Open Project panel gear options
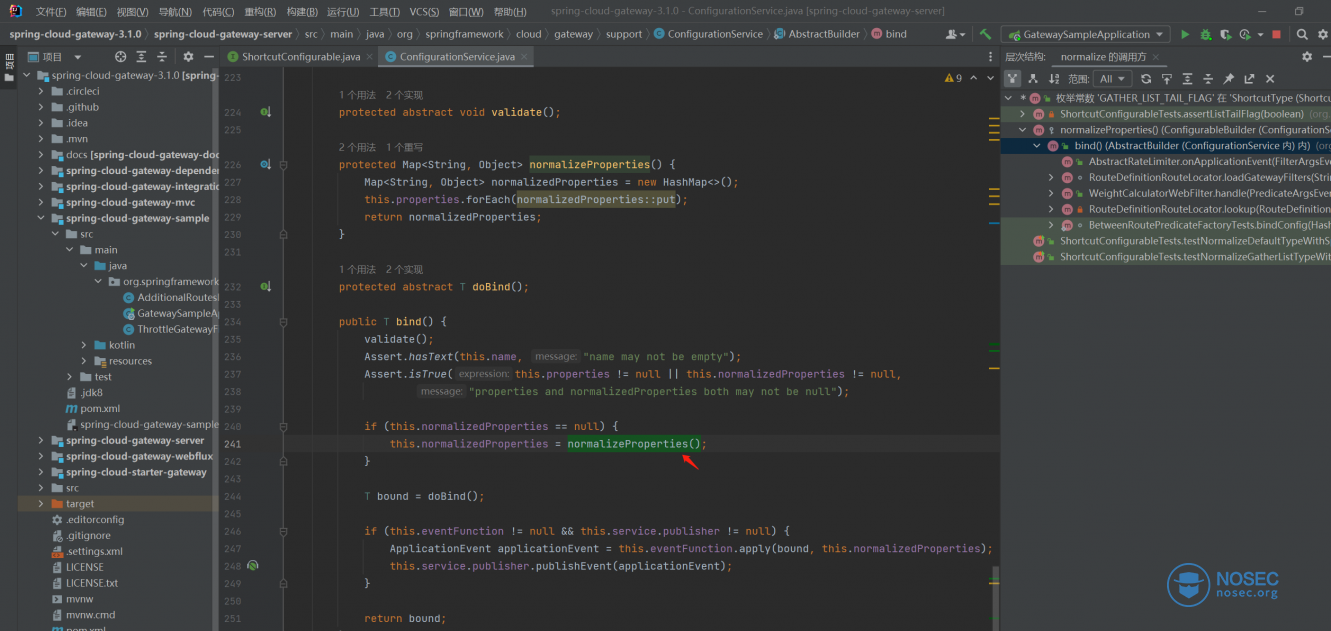This screenshot has width=1331, height=631. [x=187, y=57]
